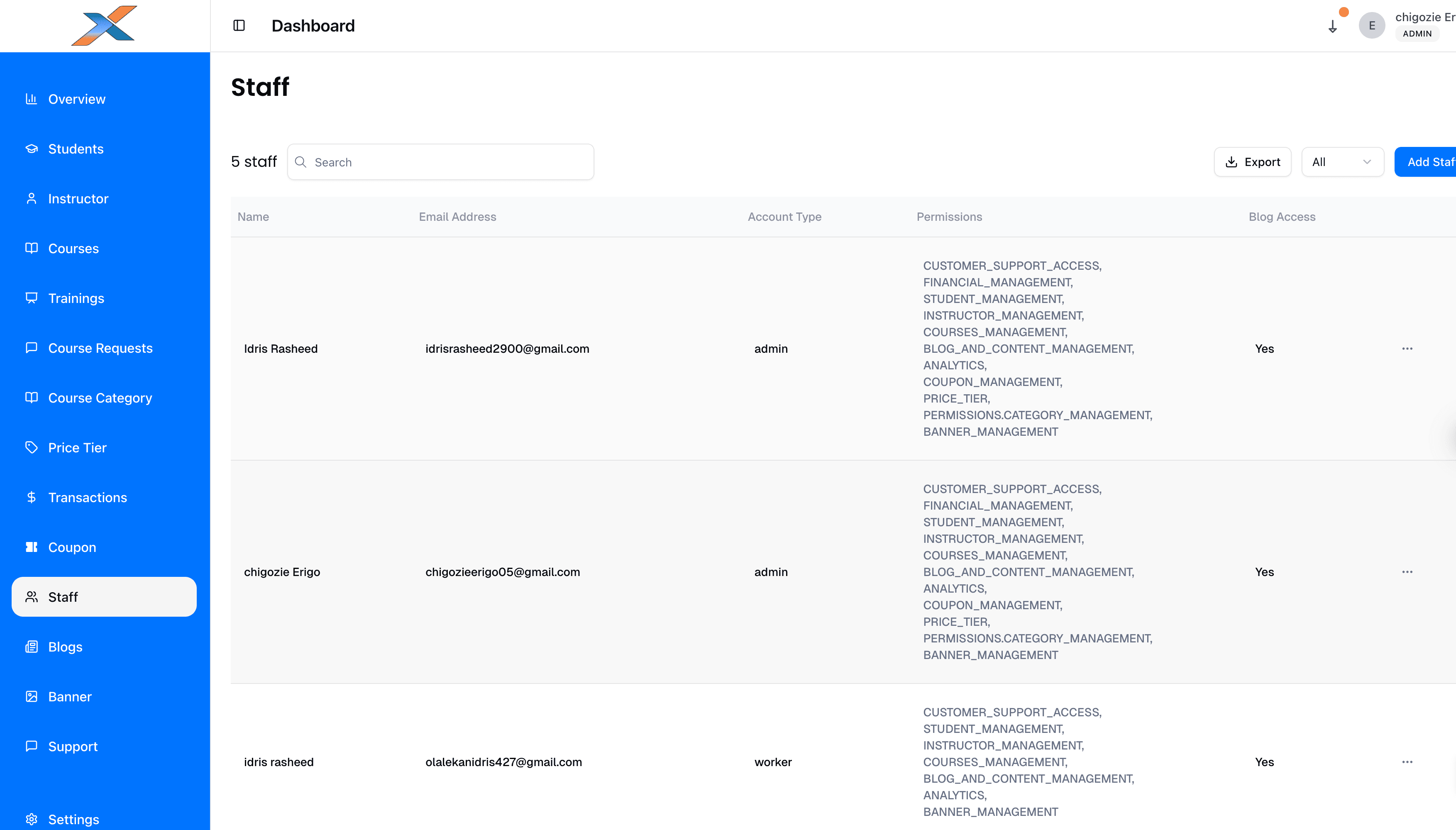The image size is (1456, 830).
Task: Open the Courses icon in the sidebar
Action: click(32, 248)
